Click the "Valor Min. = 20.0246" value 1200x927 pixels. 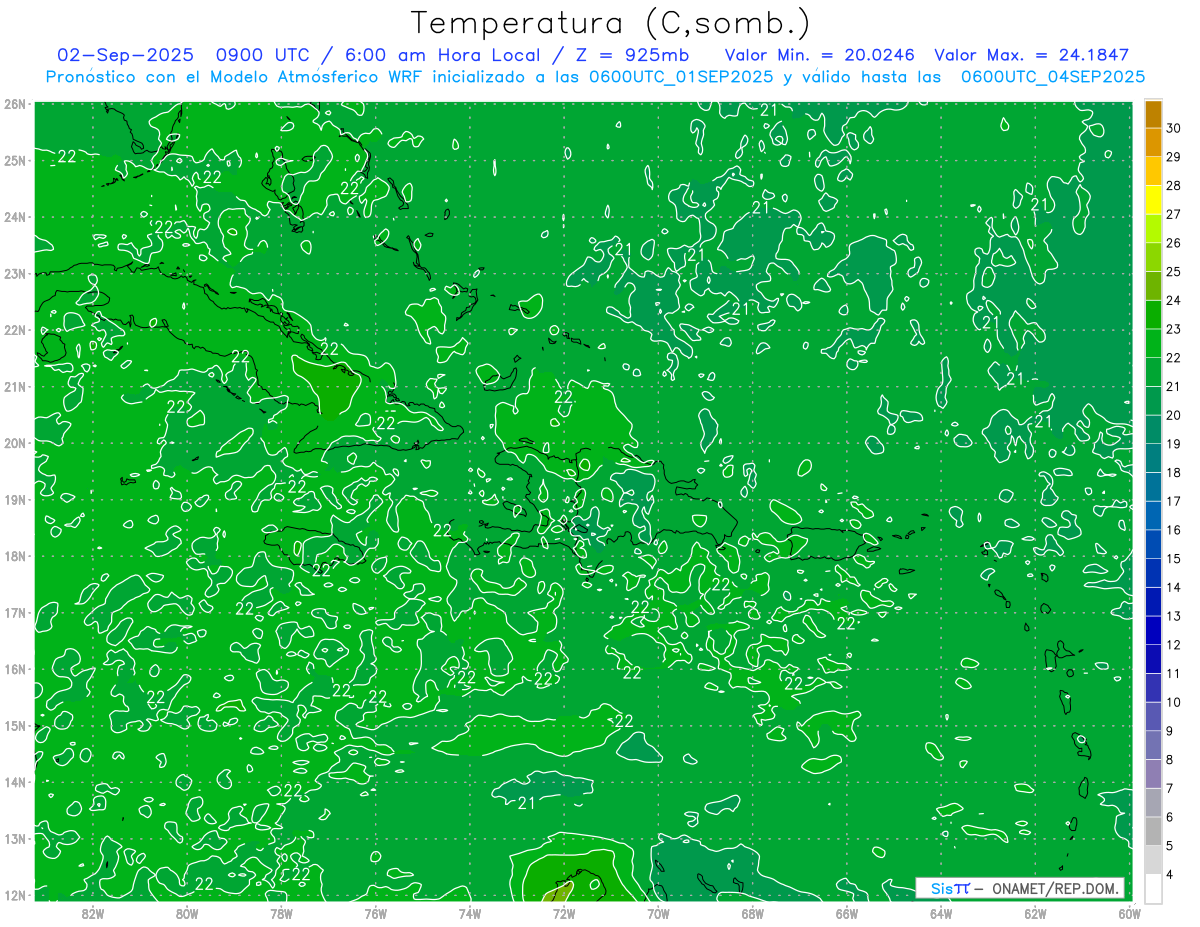[x=819, y=55]
